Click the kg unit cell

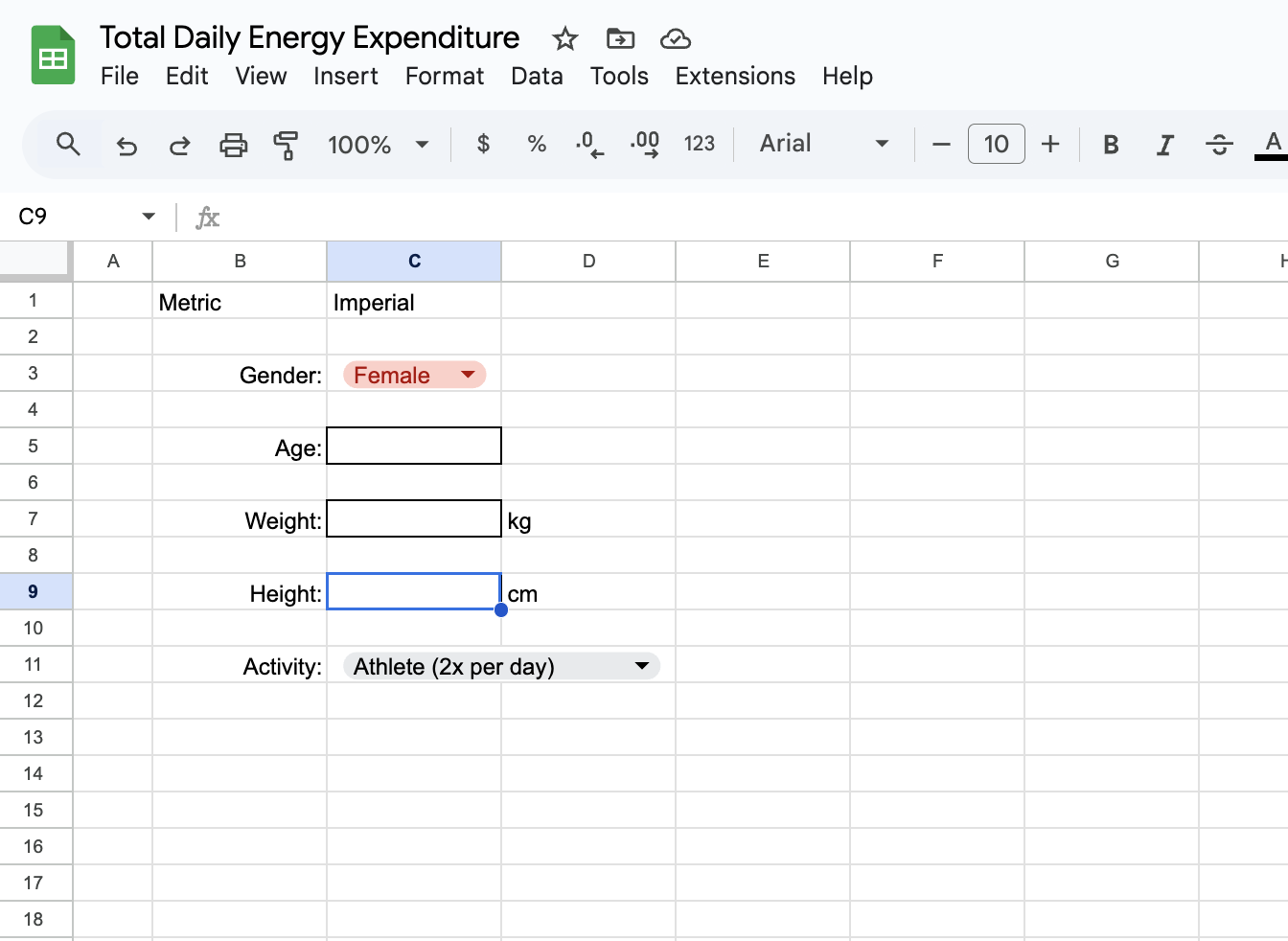point(588,519)
